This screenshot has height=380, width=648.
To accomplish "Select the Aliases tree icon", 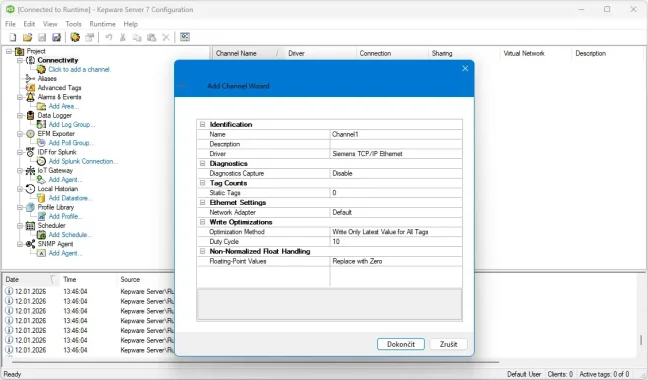I will [x=30, y=78].
